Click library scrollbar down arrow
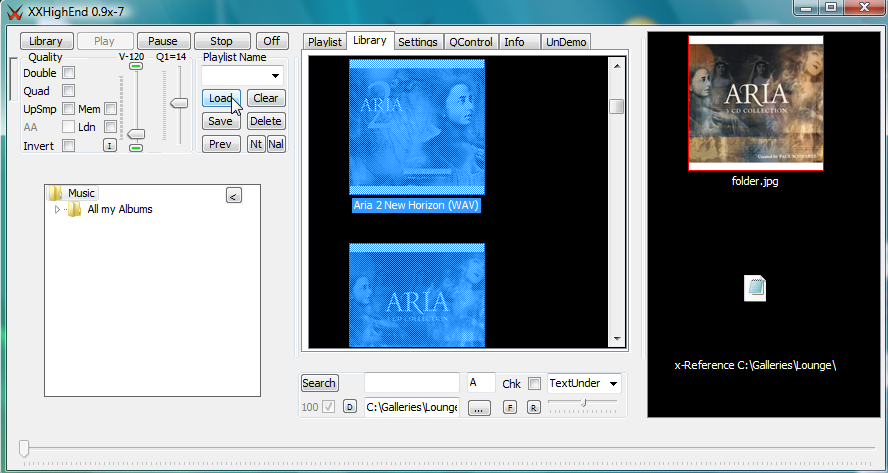This screenshot has width=888, height=473. (x=617, y=339)
